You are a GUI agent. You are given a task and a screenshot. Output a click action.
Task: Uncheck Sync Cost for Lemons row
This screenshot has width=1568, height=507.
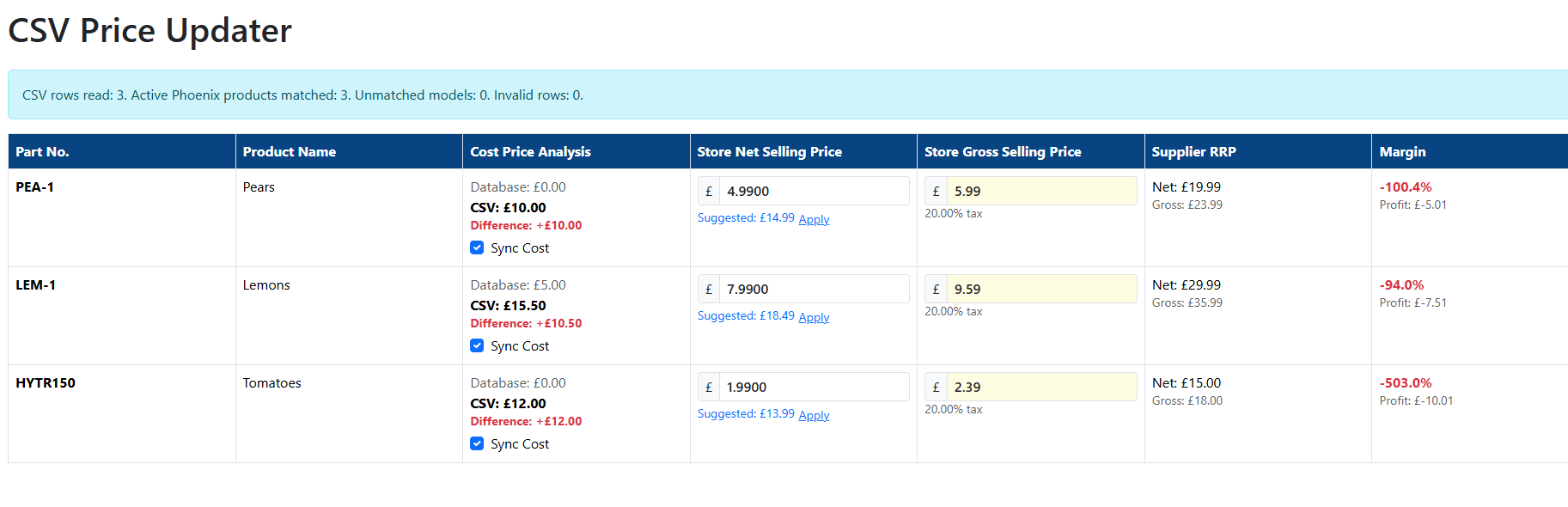[477, 345]
